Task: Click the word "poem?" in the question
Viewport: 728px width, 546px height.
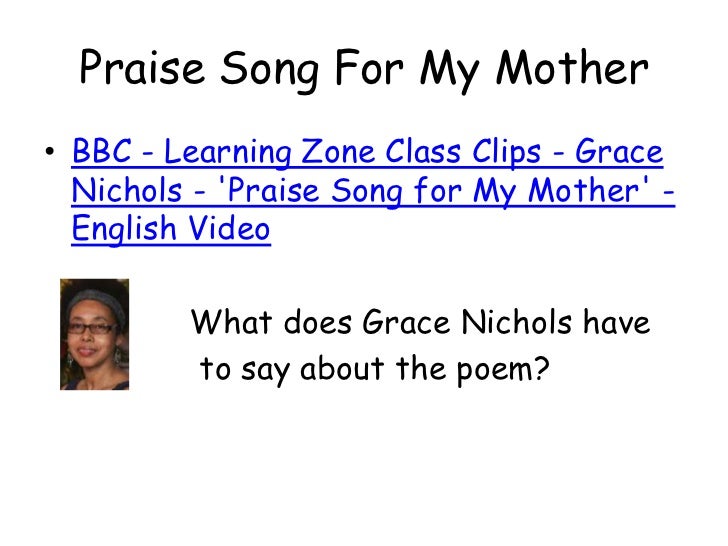Action: (x=503, y=371)
